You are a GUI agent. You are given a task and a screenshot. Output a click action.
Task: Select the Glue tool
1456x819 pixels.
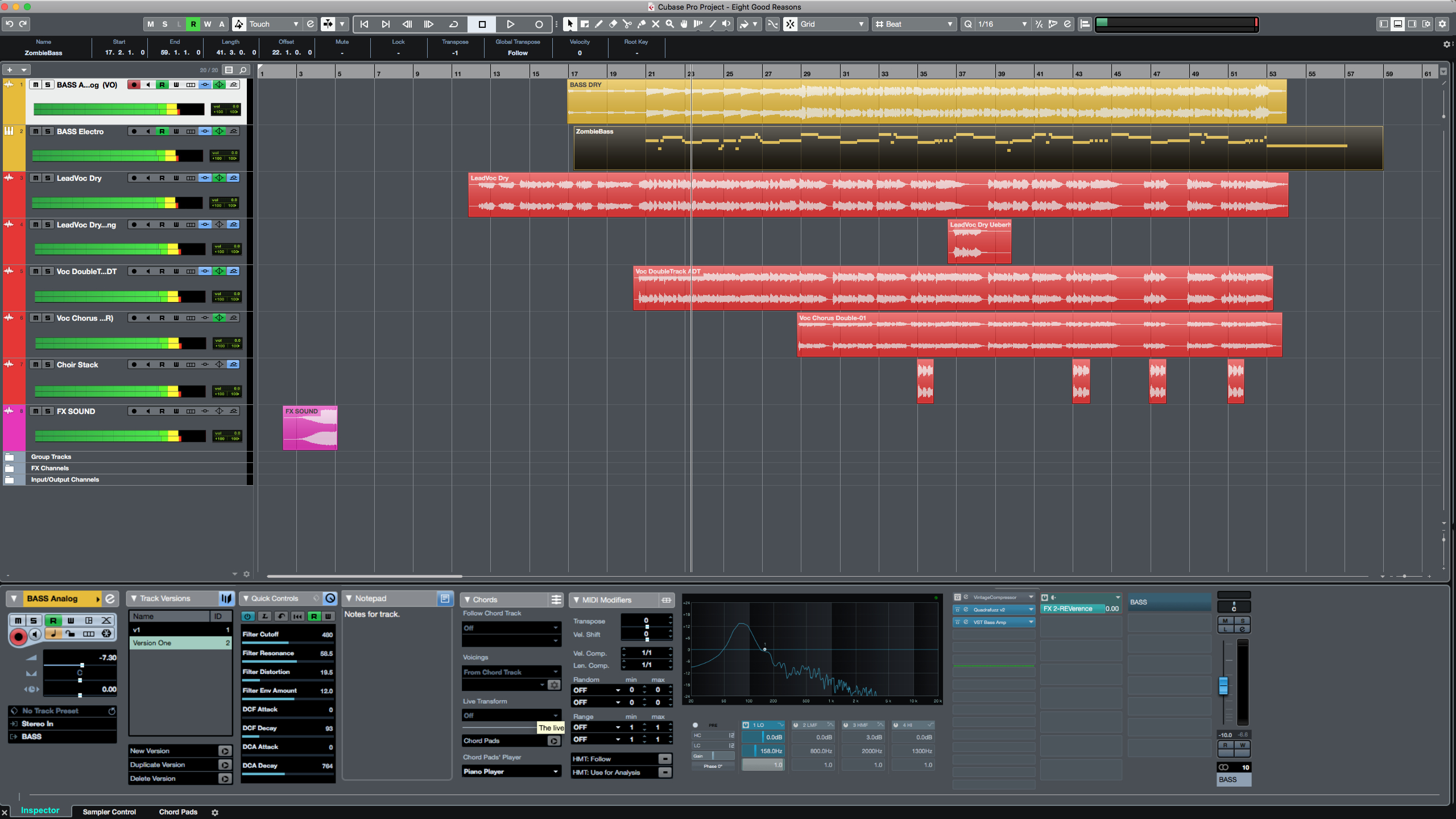click(641, 24)
